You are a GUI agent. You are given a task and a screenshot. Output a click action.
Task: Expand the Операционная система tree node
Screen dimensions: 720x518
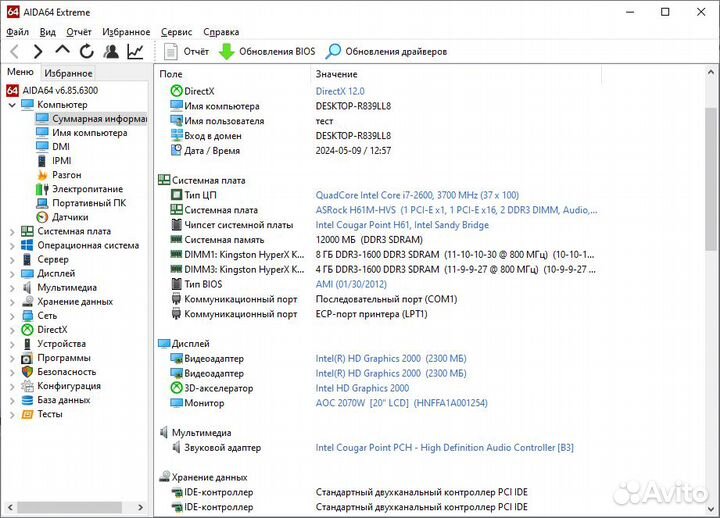tap(12, 246)
